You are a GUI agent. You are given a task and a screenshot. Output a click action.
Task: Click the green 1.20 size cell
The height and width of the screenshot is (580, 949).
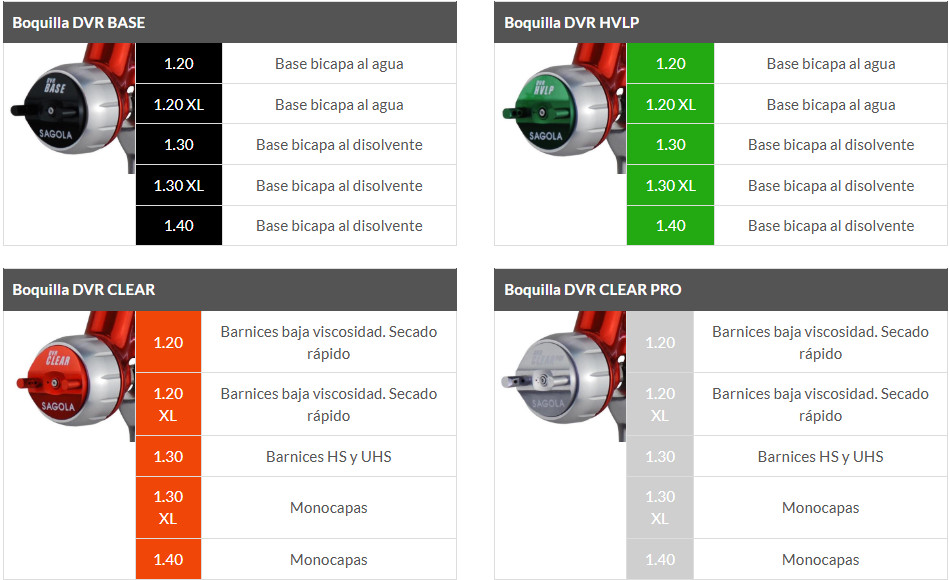coord(671,64)
